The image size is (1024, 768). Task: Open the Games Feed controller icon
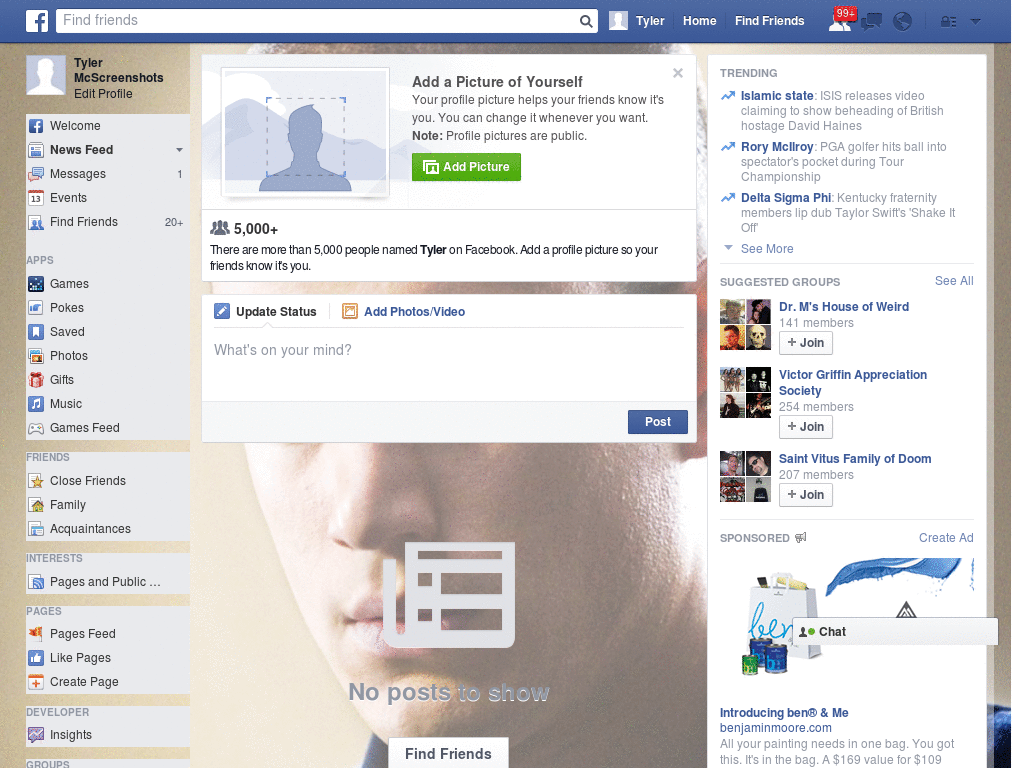coord(36,428)
